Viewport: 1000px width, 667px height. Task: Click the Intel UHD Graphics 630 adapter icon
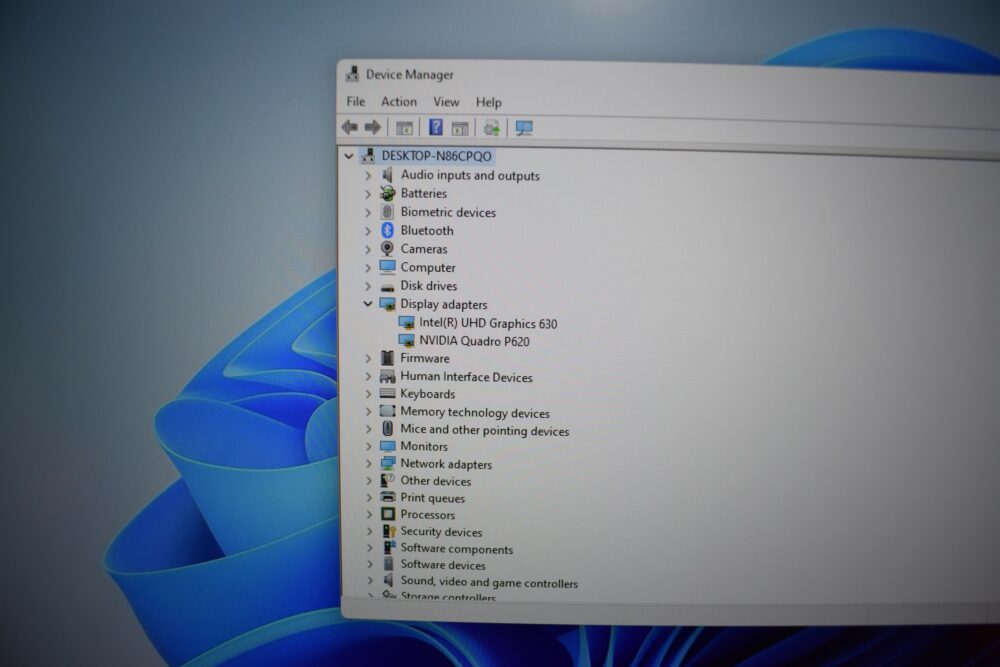406,323
